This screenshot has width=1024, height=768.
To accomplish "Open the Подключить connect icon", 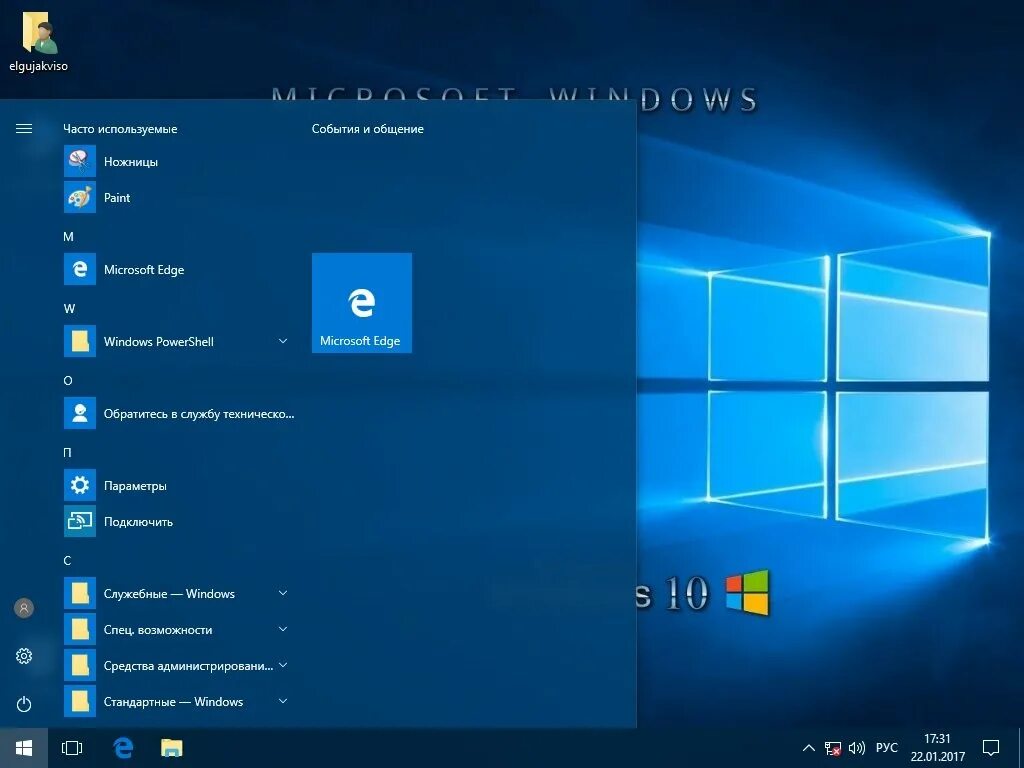I will (x=80, y=521).
